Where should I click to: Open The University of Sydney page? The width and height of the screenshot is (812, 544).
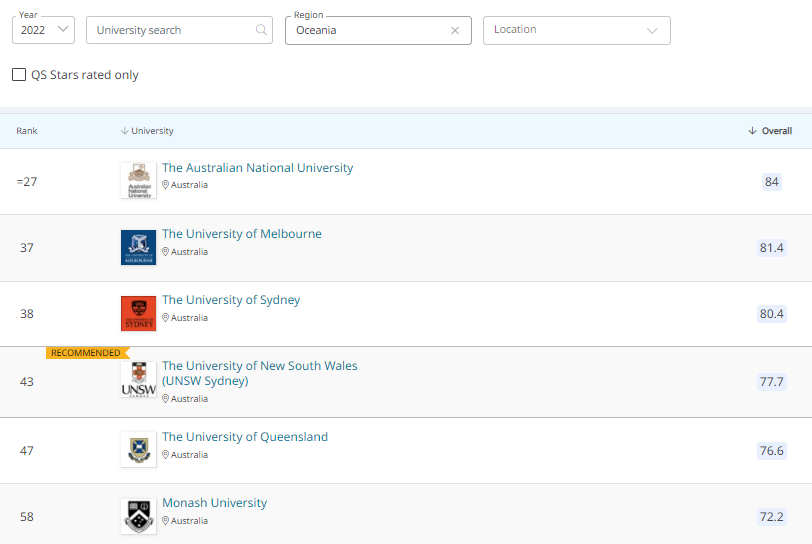point(231,300)
